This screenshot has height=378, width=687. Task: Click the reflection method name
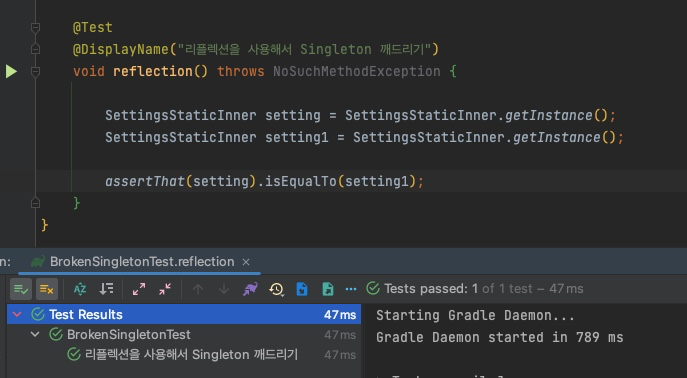coord(152,71)
